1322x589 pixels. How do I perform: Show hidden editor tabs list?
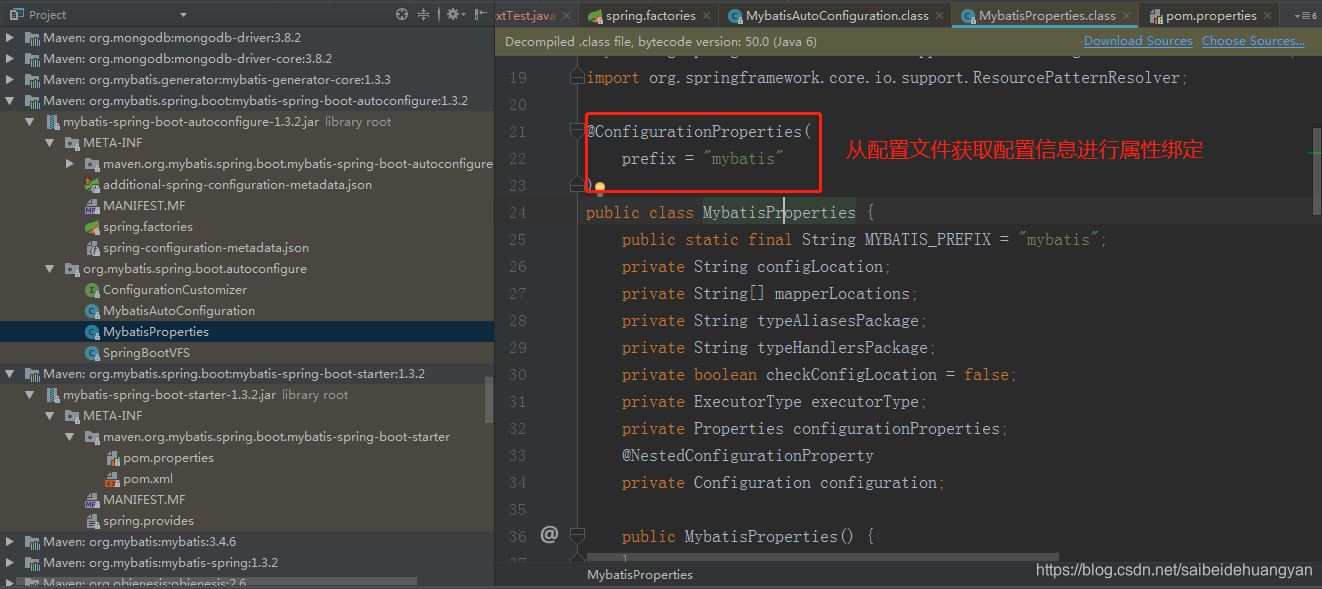coord(1305,16)
